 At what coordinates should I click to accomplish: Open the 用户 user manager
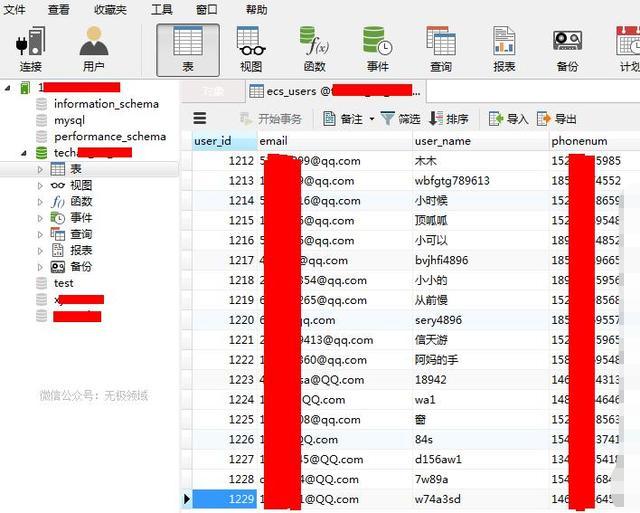point(94,49)
